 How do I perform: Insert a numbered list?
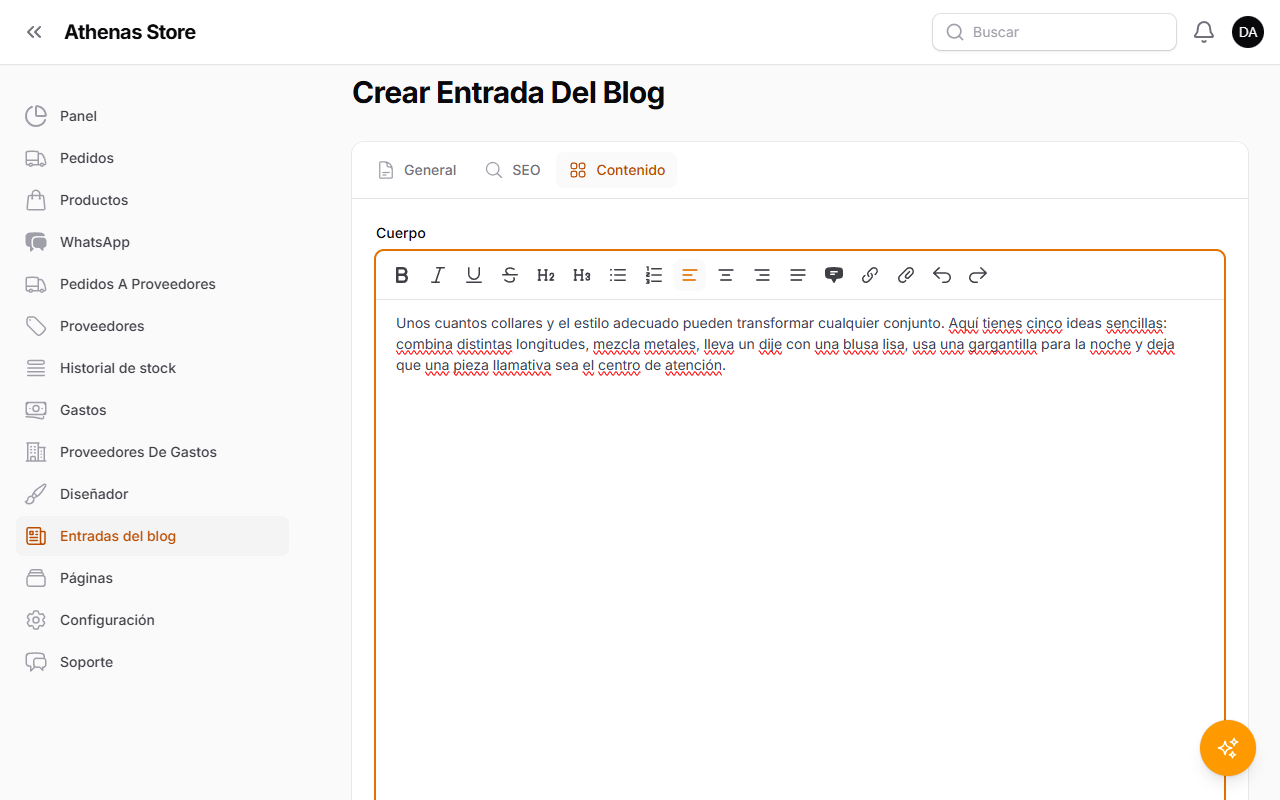[654, 275]
